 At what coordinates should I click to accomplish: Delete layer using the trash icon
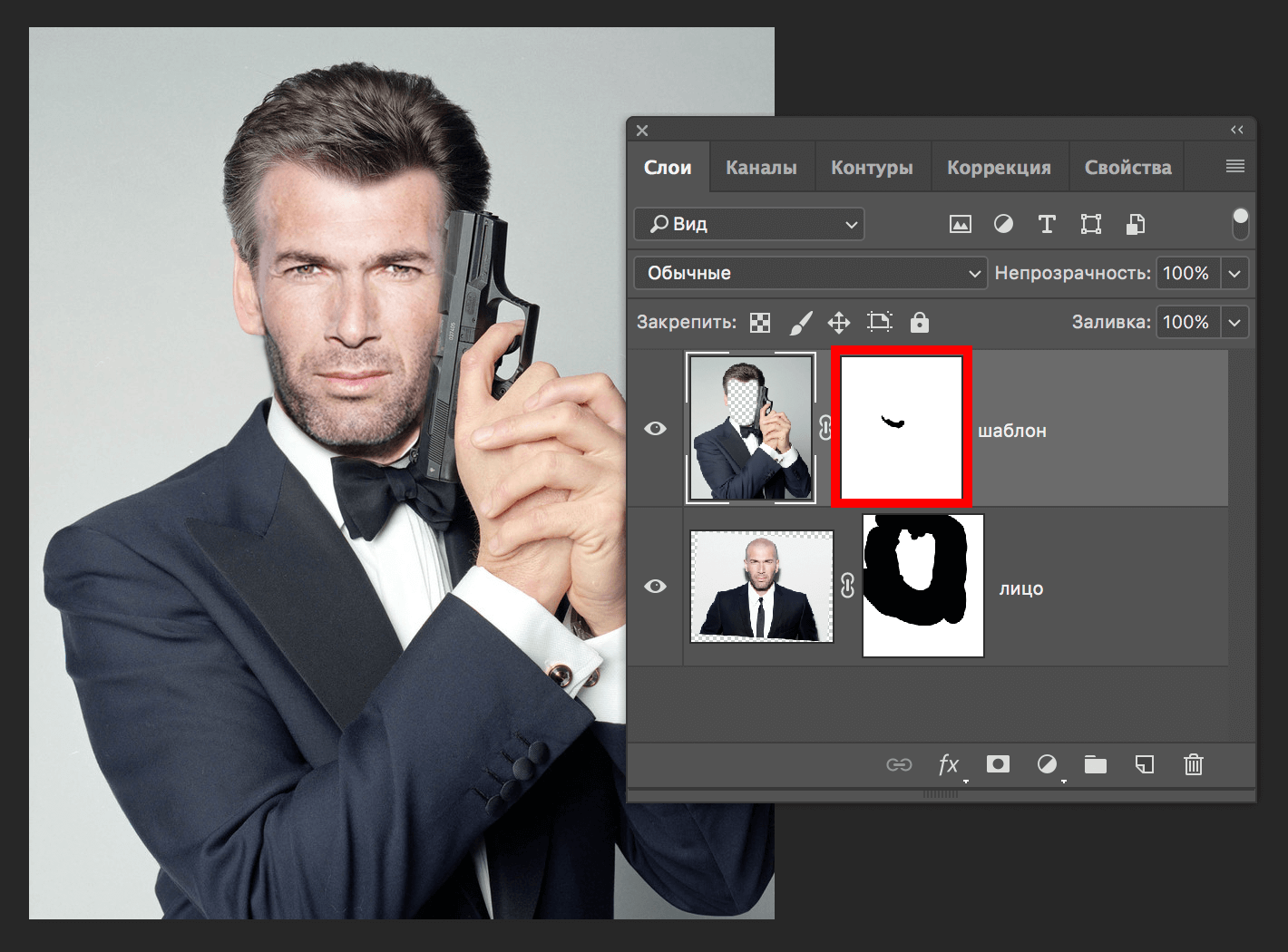tap(1193, 765)
